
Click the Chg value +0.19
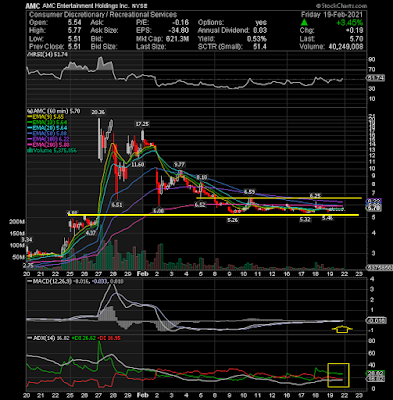click(354, 31)
